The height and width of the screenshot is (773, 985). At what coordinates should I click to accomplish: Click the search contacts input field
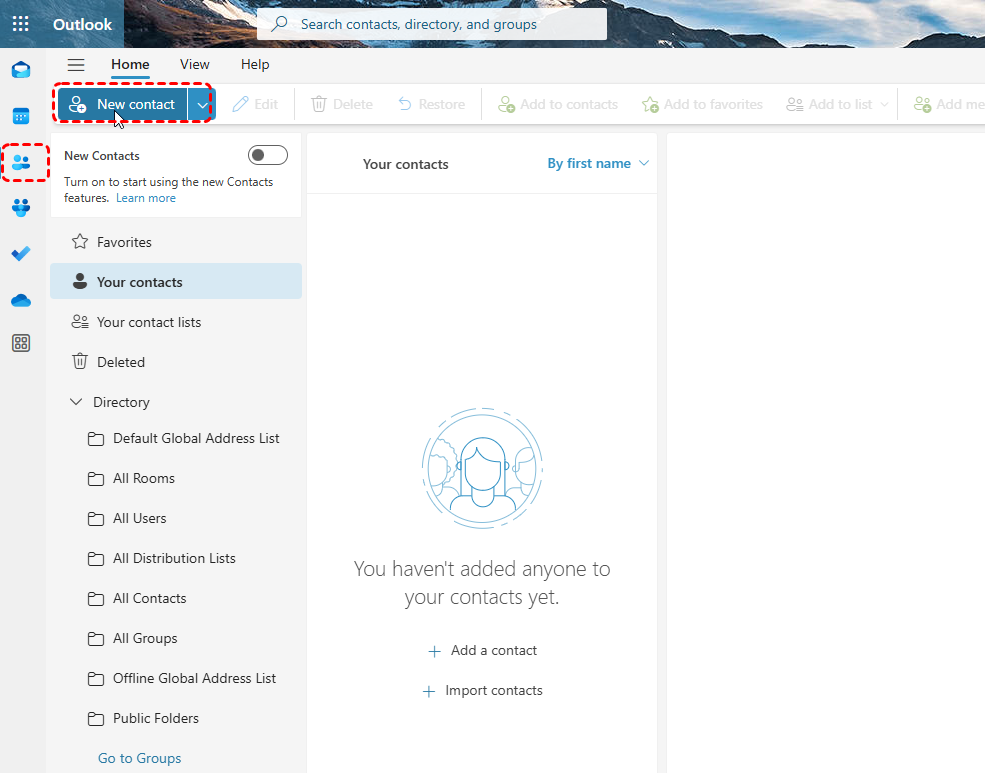tap(432, 24)
